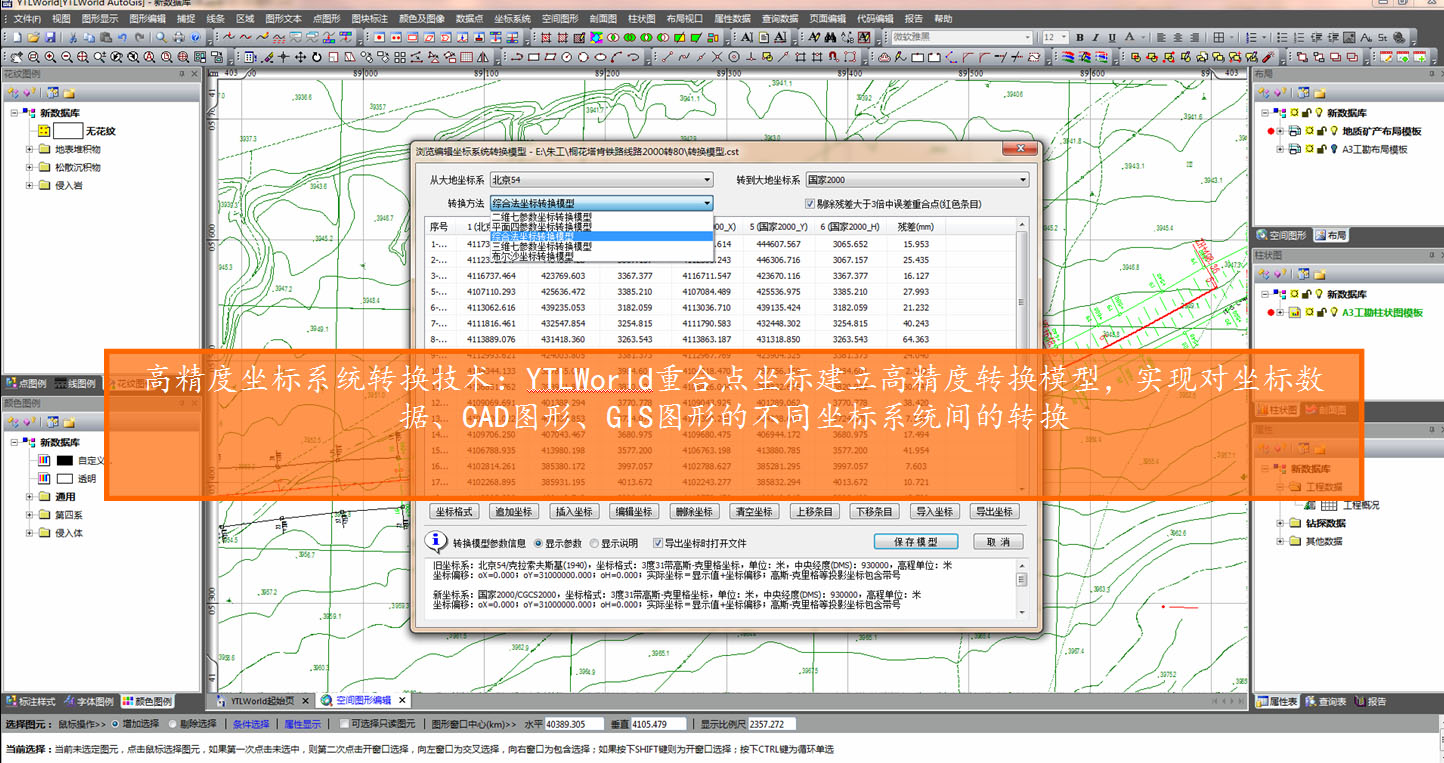Click the Open folder icon in toolbar
Image resolution: width=1444 pixels, height=763 pixels.
(x=33, y=37)
